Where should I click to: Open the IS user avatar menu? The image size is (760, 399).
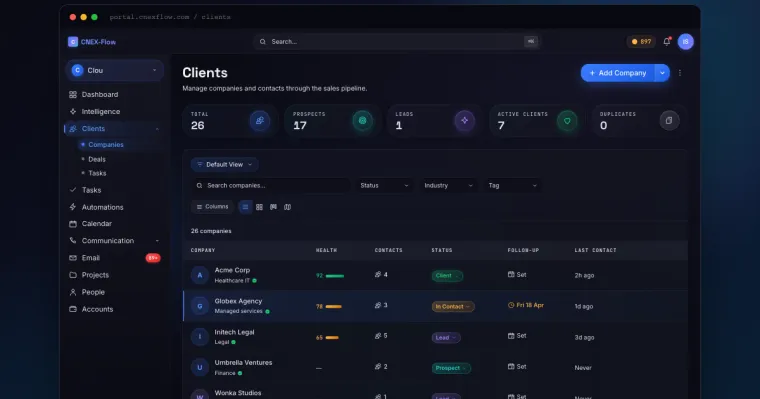click(685, 42)
